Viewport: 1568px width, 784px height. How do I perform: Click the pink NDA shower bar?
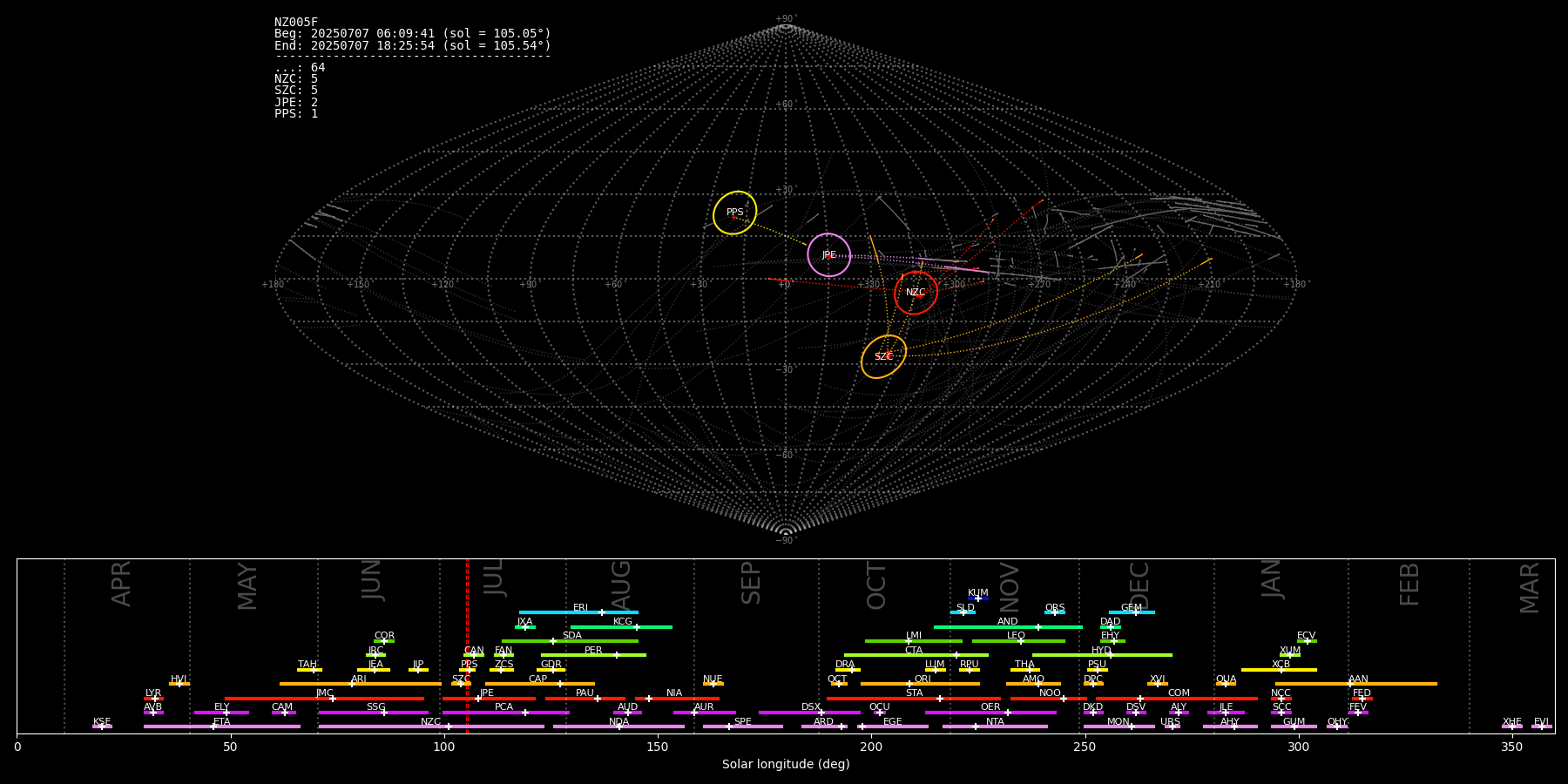tap(618, 727)
